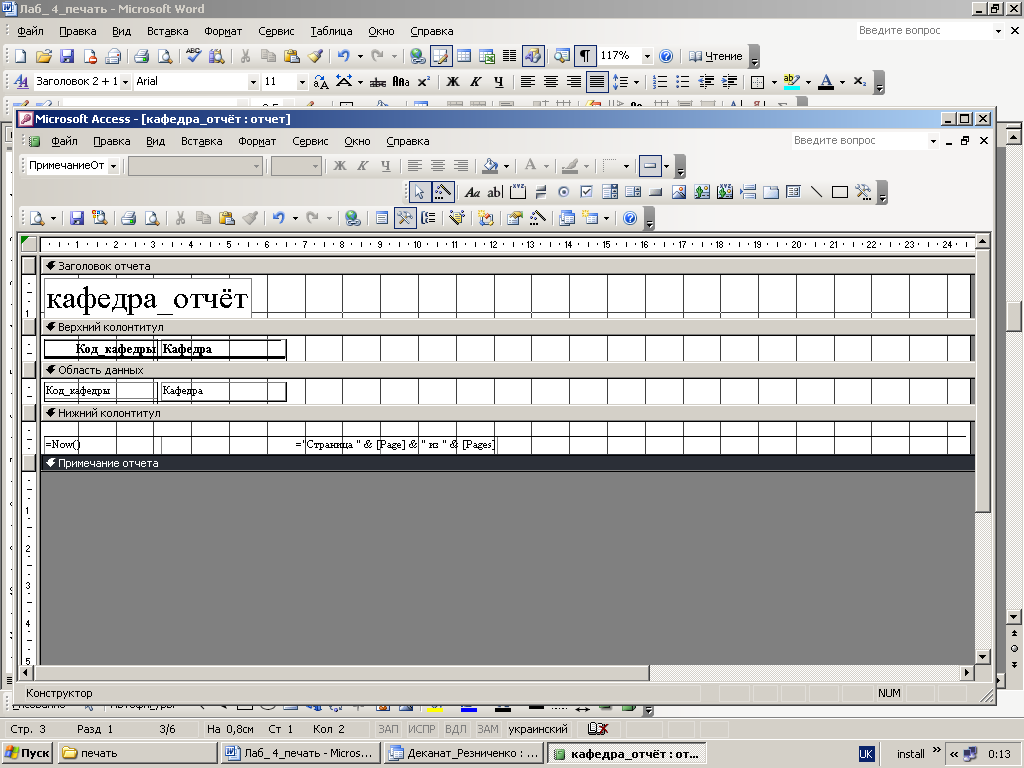Screen dimensions: 1024x768
Task: Undo last action in Access toolbar
Action: coord(279,218)
